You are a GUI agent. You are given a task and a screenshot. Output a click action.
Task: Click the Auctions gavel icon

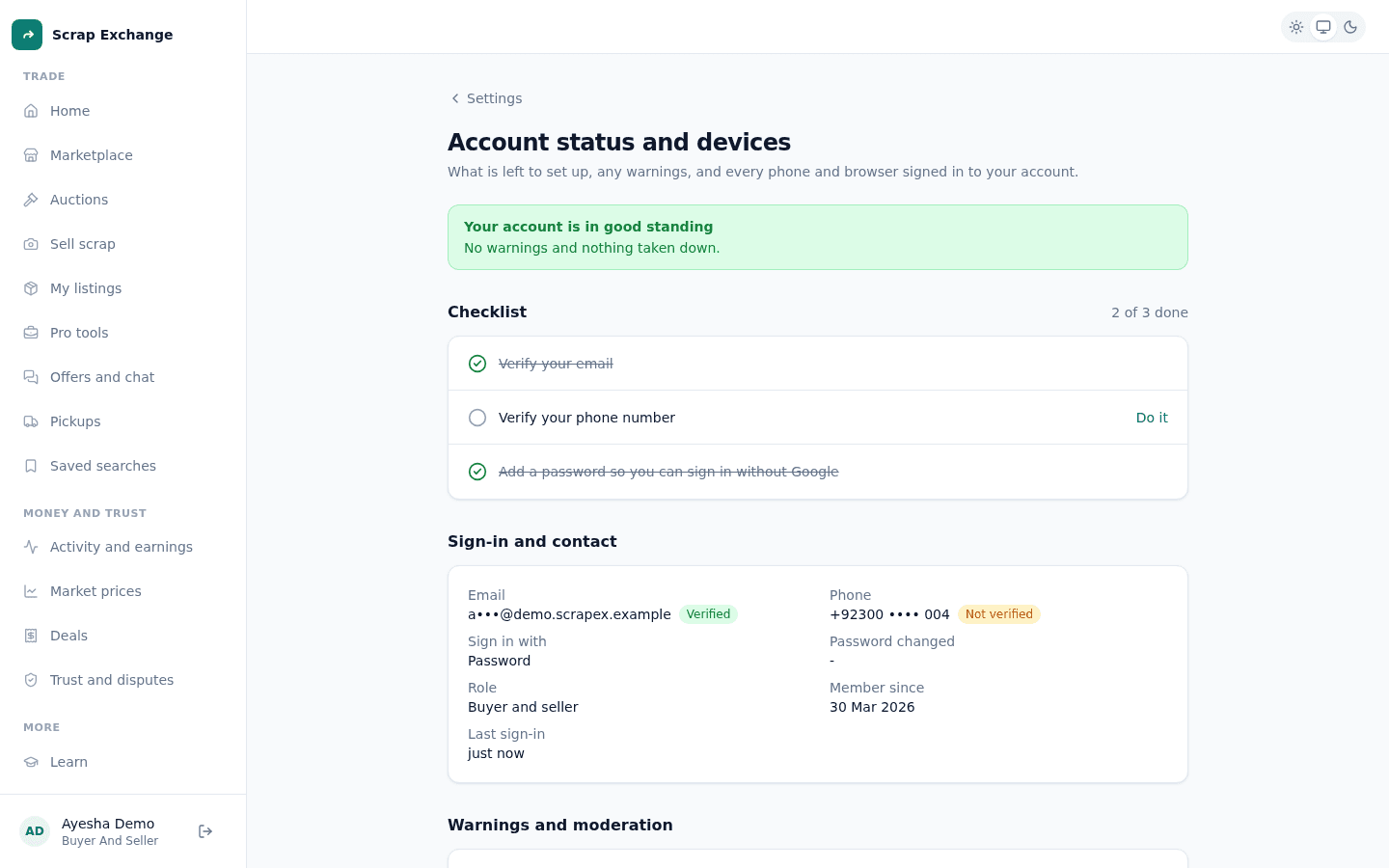coord(31,200)
